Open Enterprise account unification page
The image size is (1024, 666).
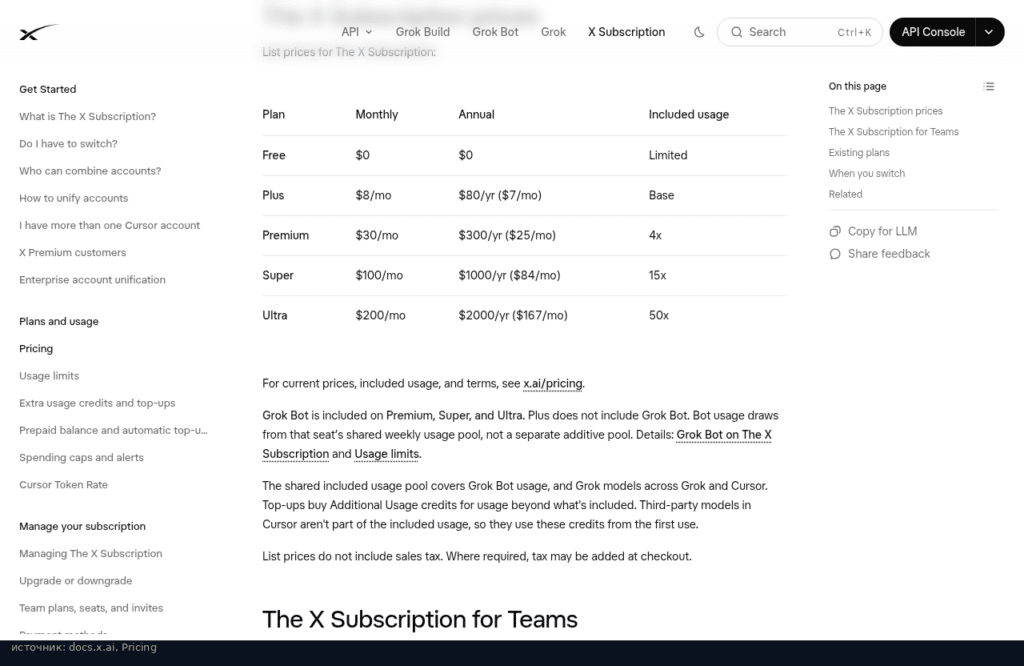92,279
